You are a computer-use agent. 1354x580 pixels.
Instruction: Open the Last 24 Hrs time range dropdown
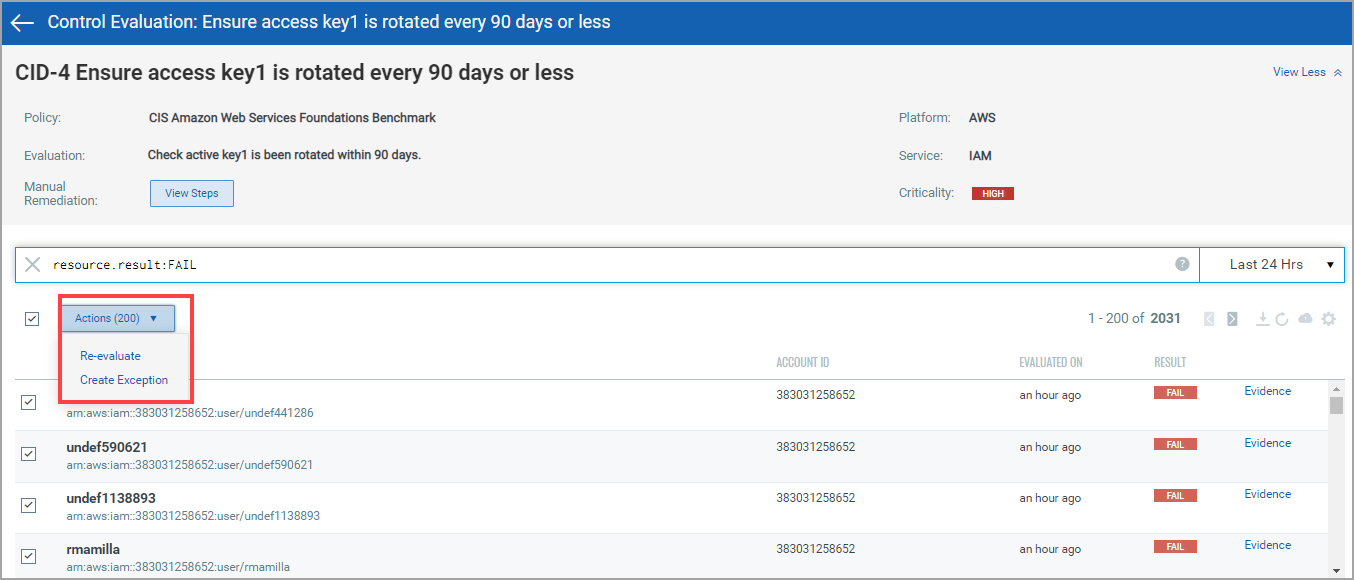(x=1272, y=265)
